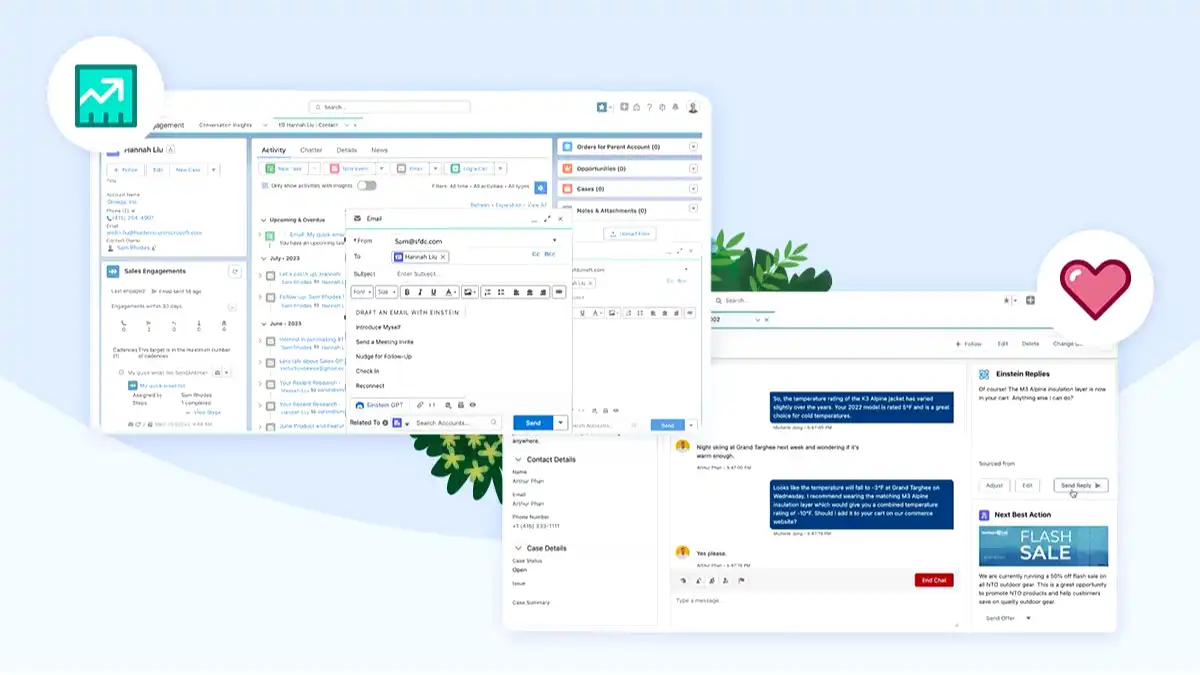Open the text color dropdown in front composer
Screen dimensions: 1200x675
tap(450, 292)
